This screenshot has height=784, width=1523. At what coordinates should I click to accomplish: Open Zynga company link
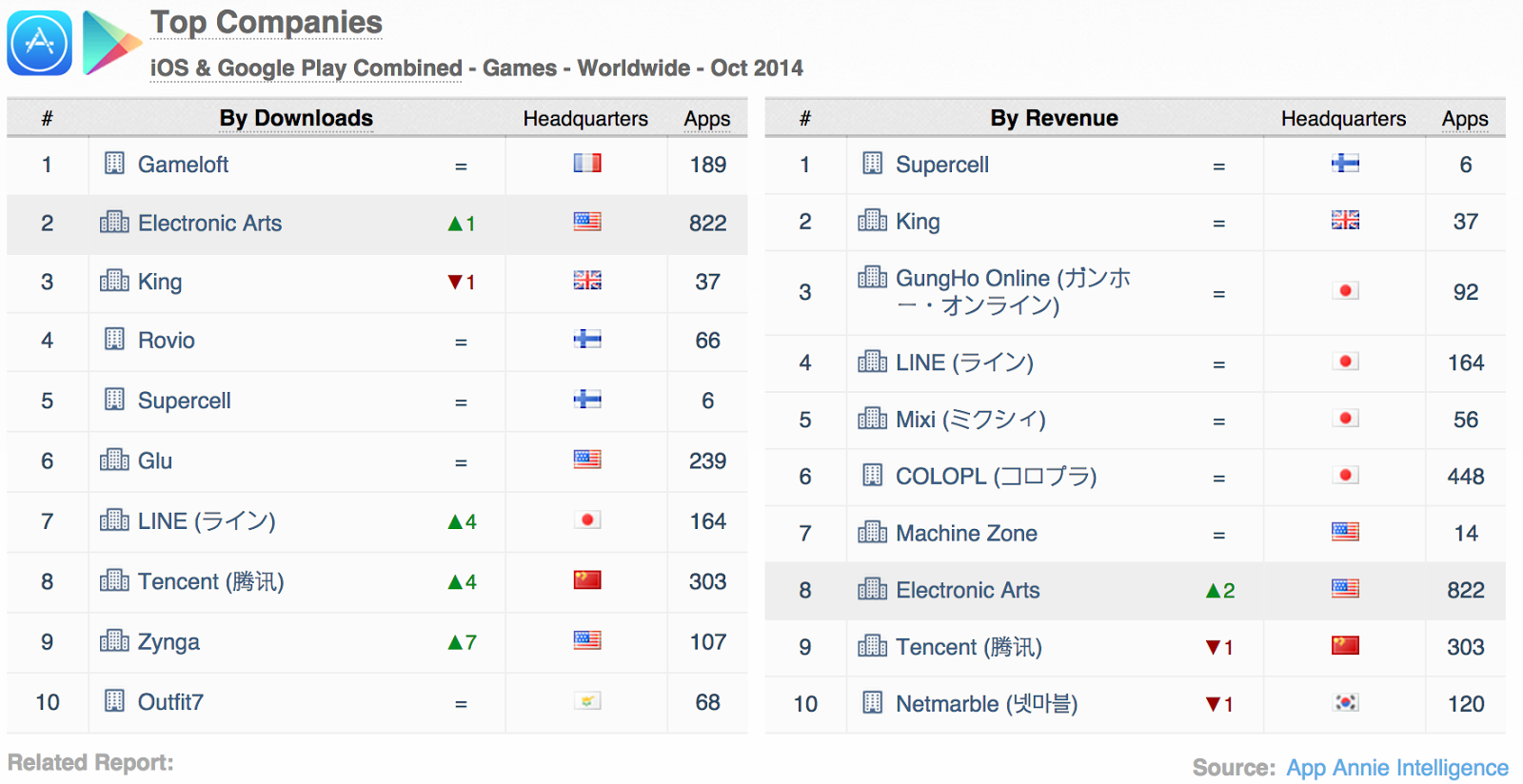click(168, 642)
